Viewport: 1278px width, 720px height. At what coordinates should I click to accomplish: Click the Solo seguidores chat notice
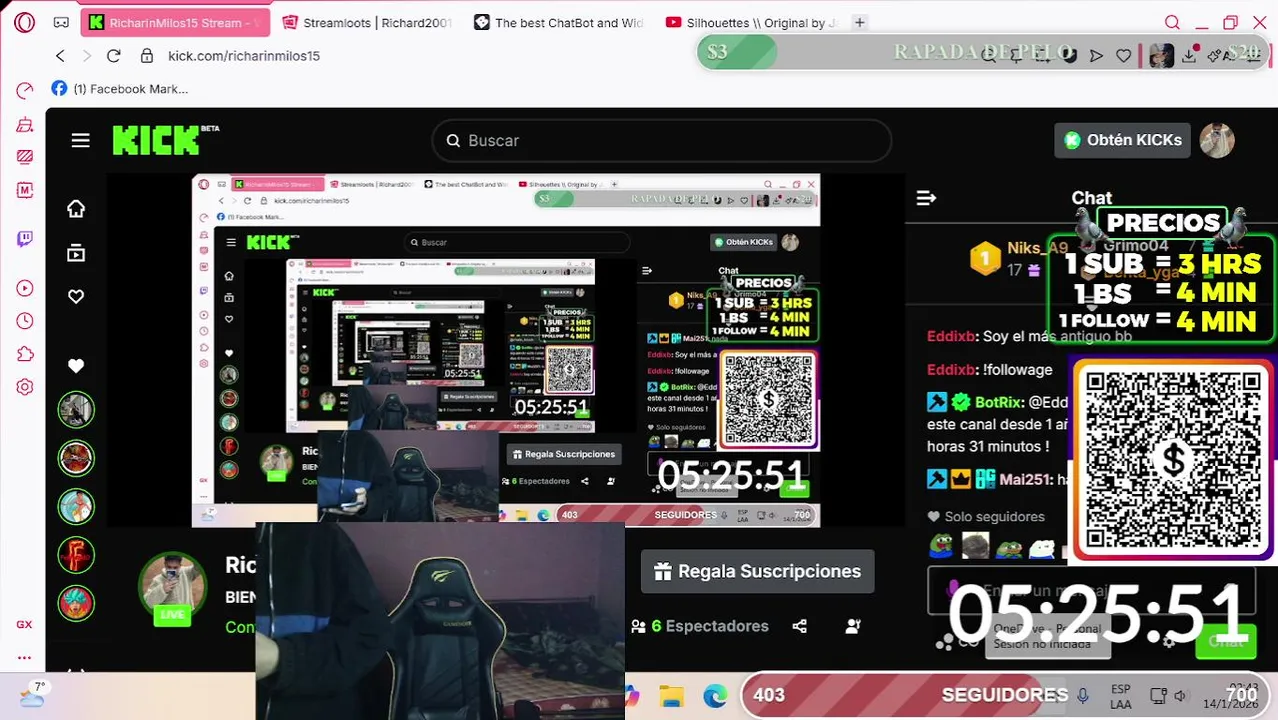[987, 516]
